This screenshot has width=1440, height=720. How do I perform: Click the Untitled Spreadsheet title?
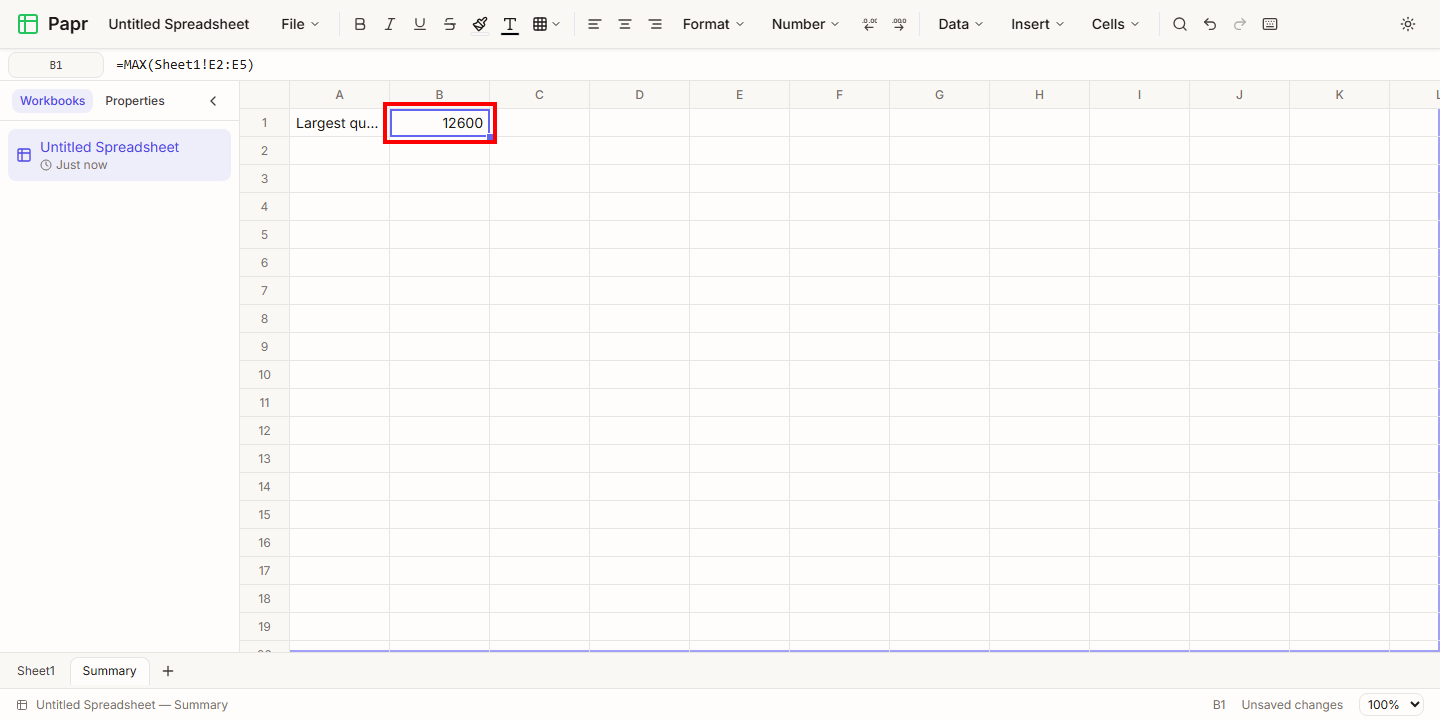pos(179,24)
